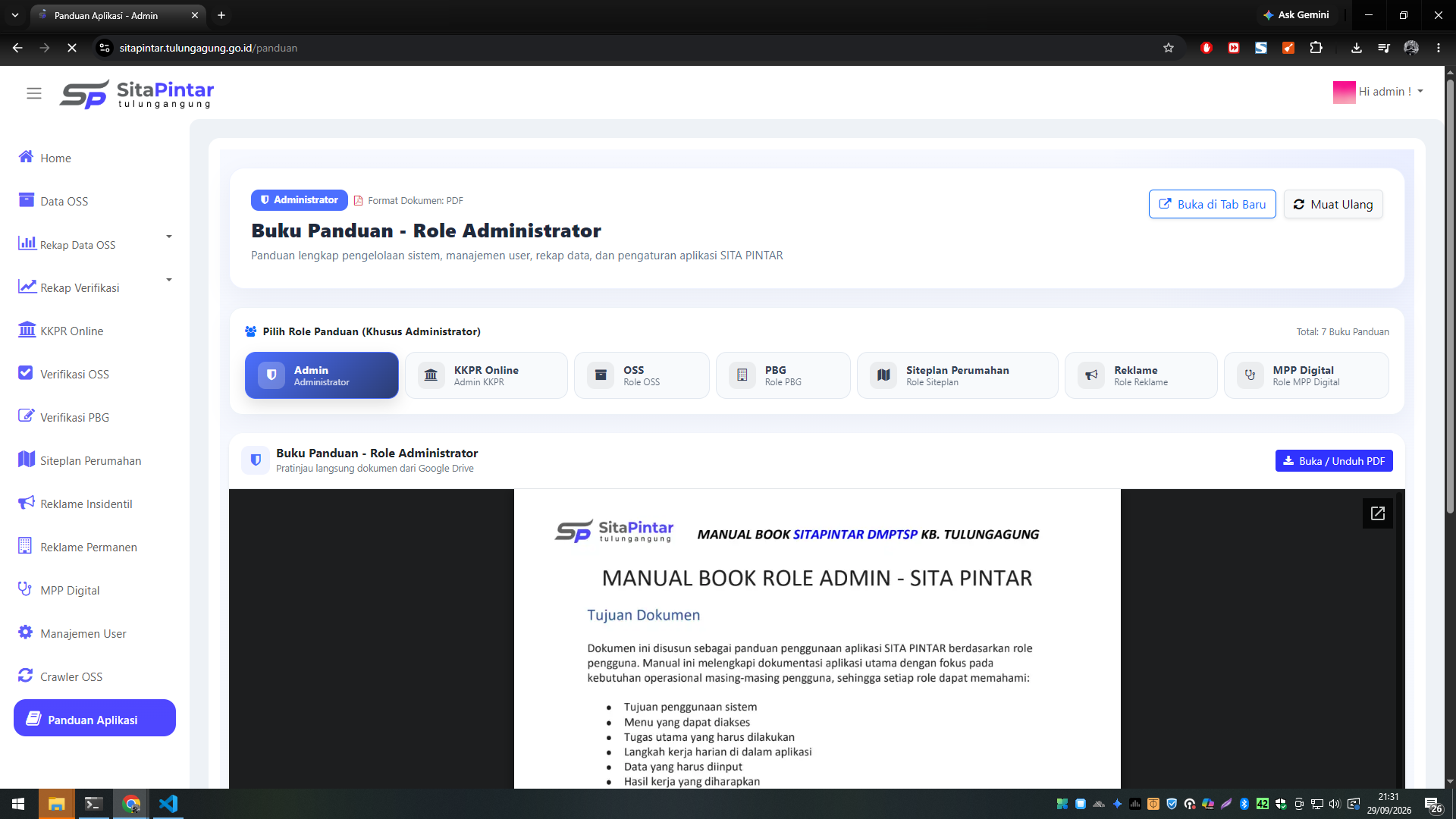Select the Siteplan Perumahan role card
1456x819 pixels.
[957, 375]
